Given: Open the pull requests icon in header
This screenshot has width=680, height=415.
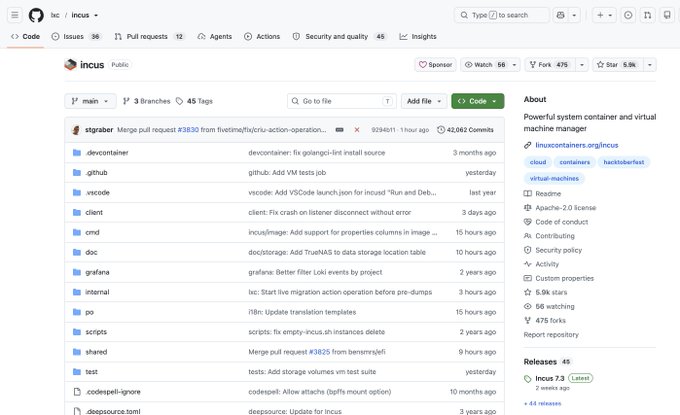Looking at the screenshot, I should pos(647,15).
